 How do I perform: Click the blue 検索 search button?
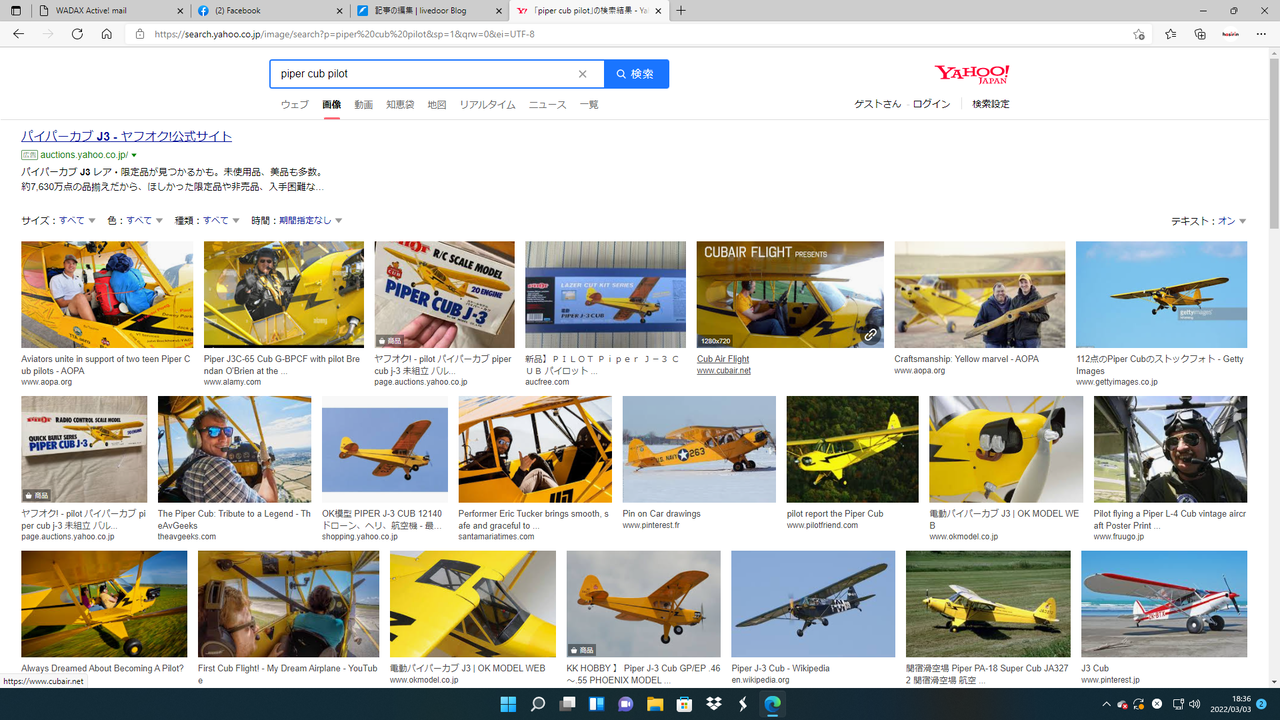tap(637, 74)
